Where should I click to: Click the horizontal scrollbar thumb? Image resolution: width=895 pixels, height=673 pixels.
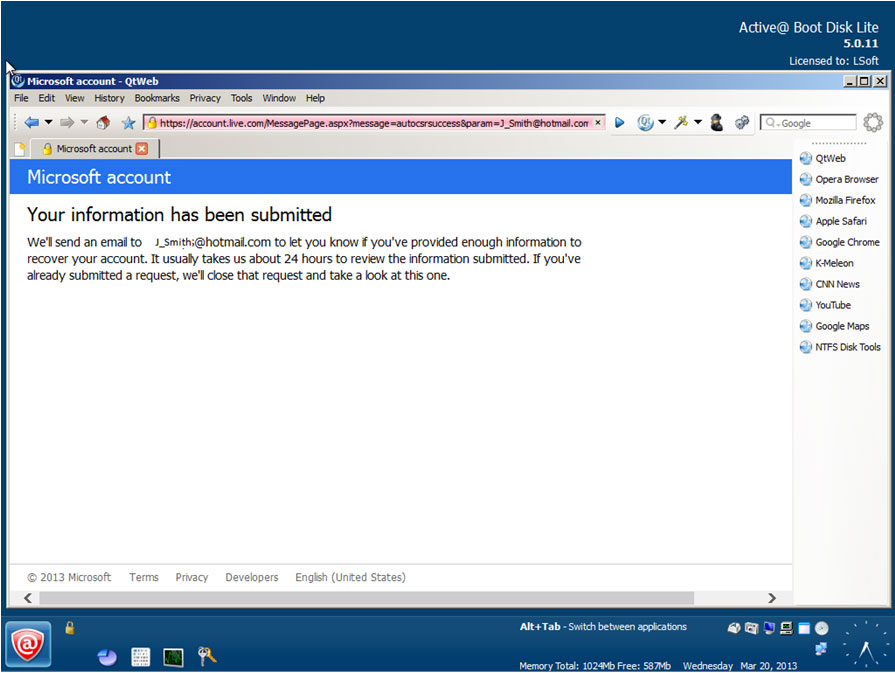click(366, 598)
